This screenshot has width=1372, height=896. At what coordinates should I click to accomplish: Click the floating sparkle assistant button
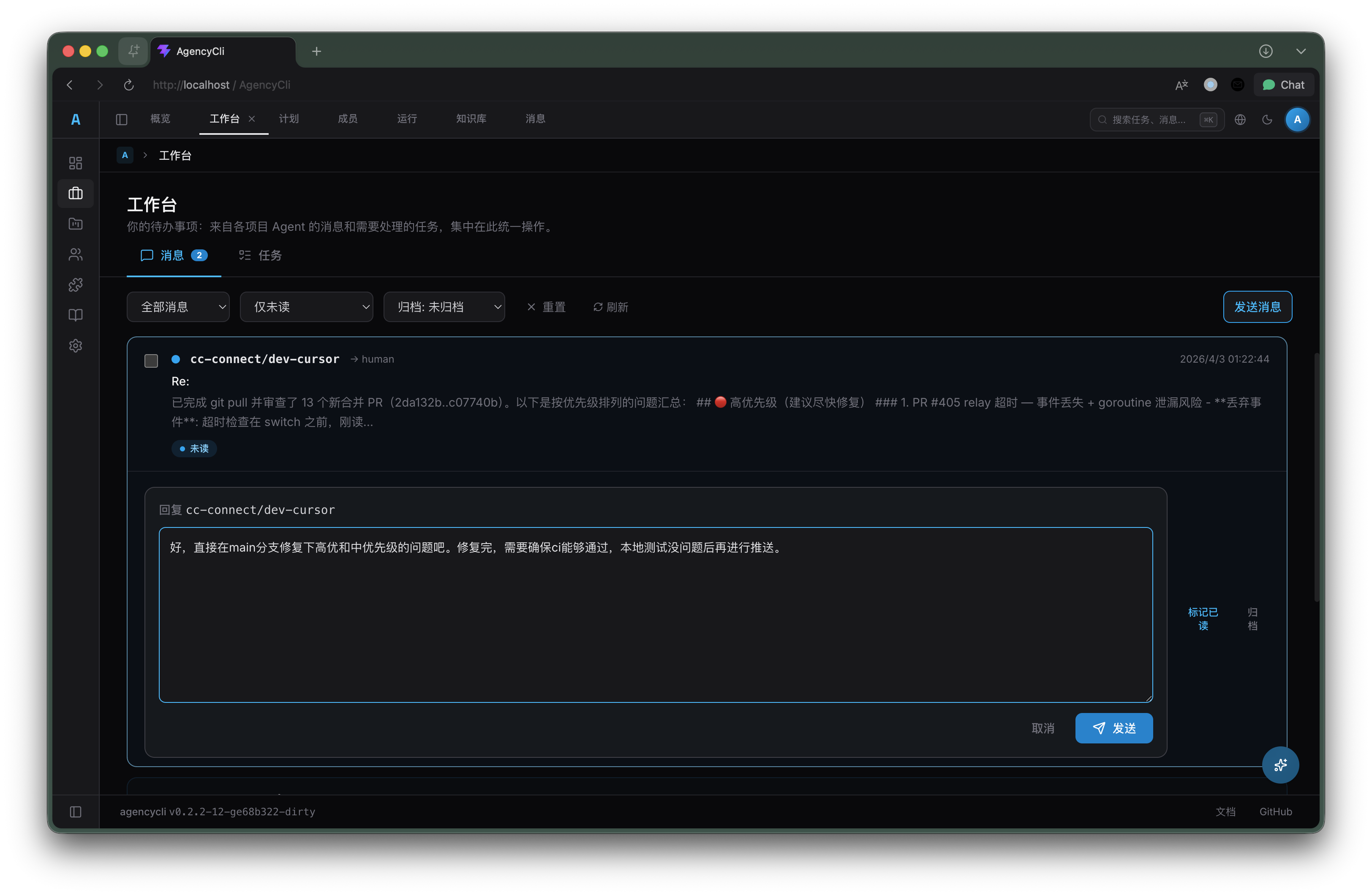point(1280,765)
